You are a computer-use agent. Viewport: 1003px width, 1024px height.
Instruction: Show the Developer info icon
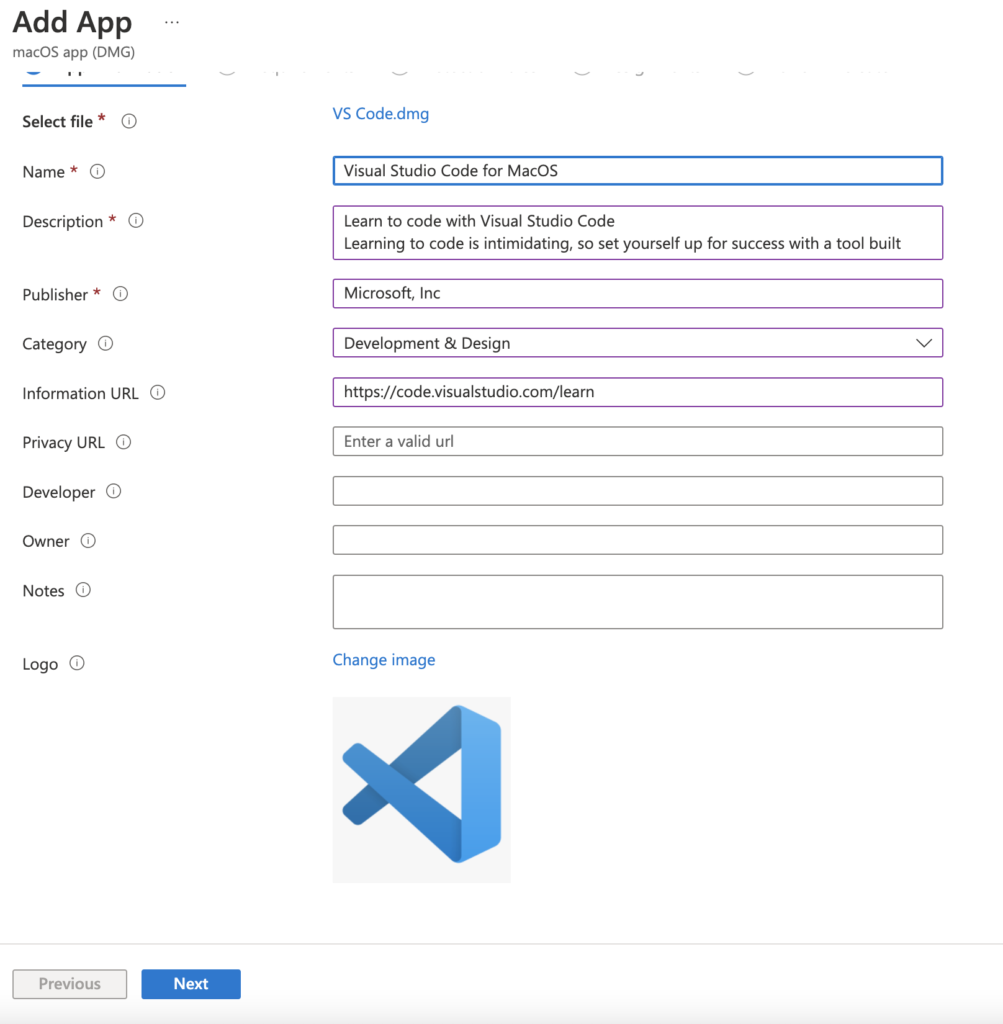click(114, 491)
